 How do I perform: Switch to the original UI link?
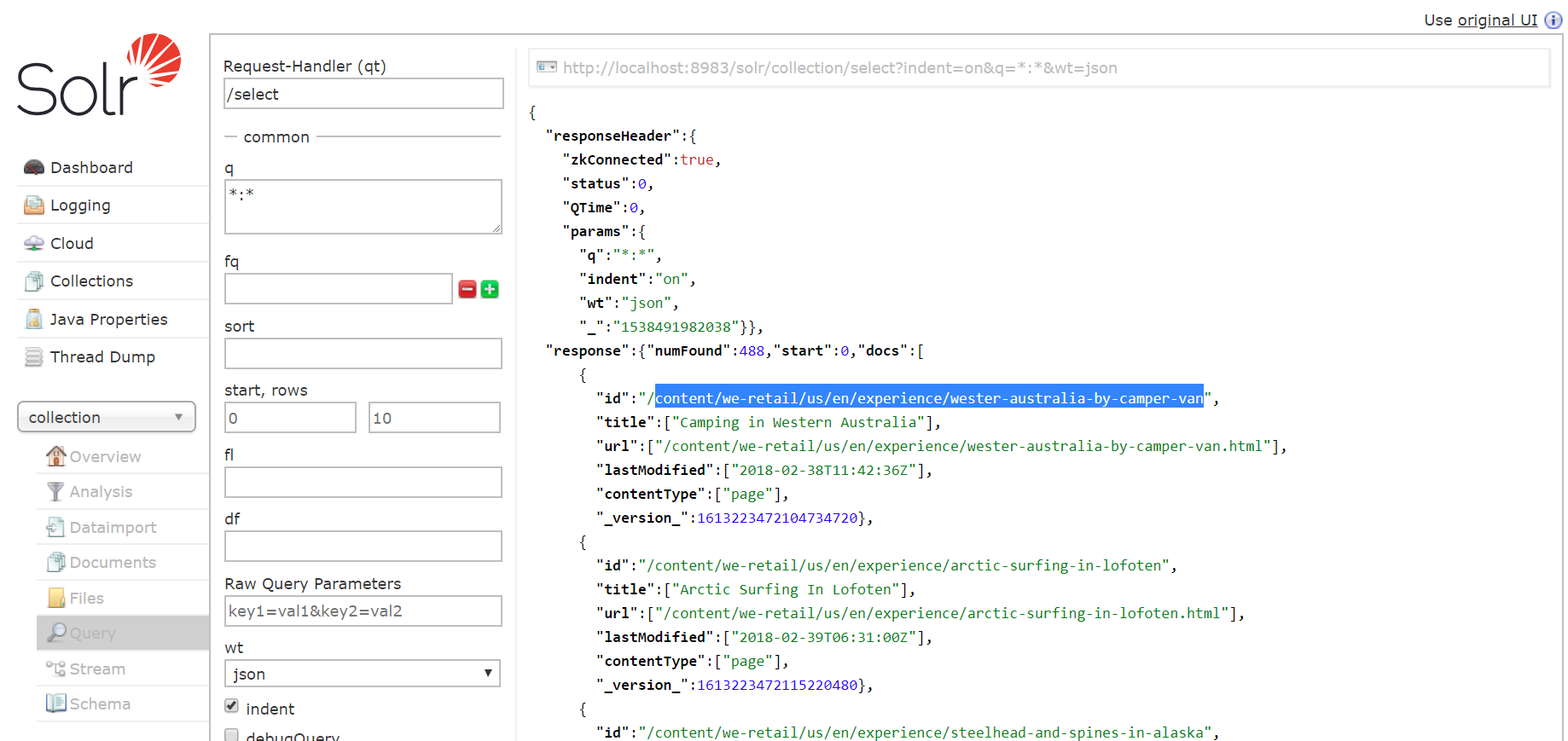coord(1497,20)
